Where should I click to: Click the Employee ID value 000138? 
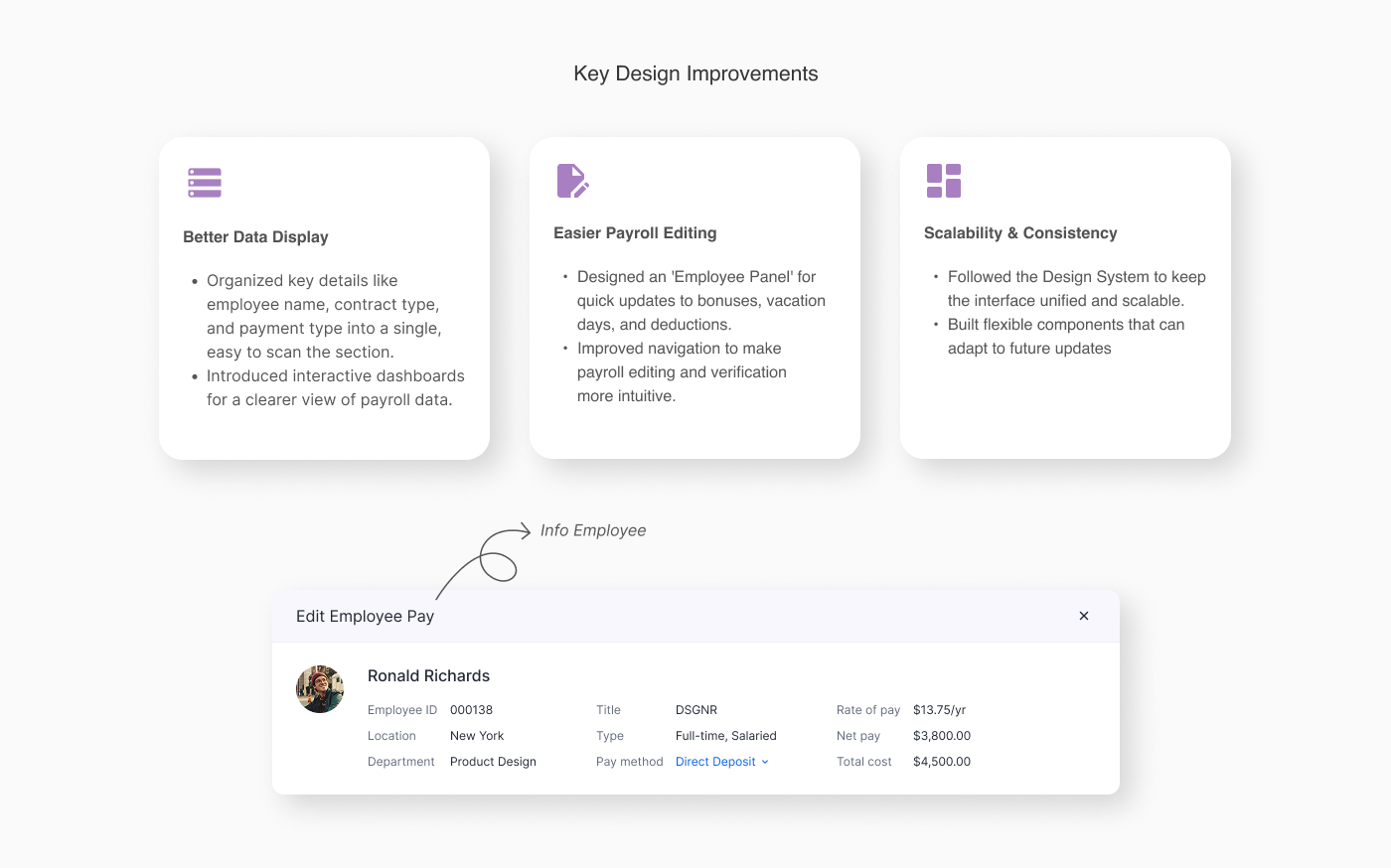pos(471,710)
